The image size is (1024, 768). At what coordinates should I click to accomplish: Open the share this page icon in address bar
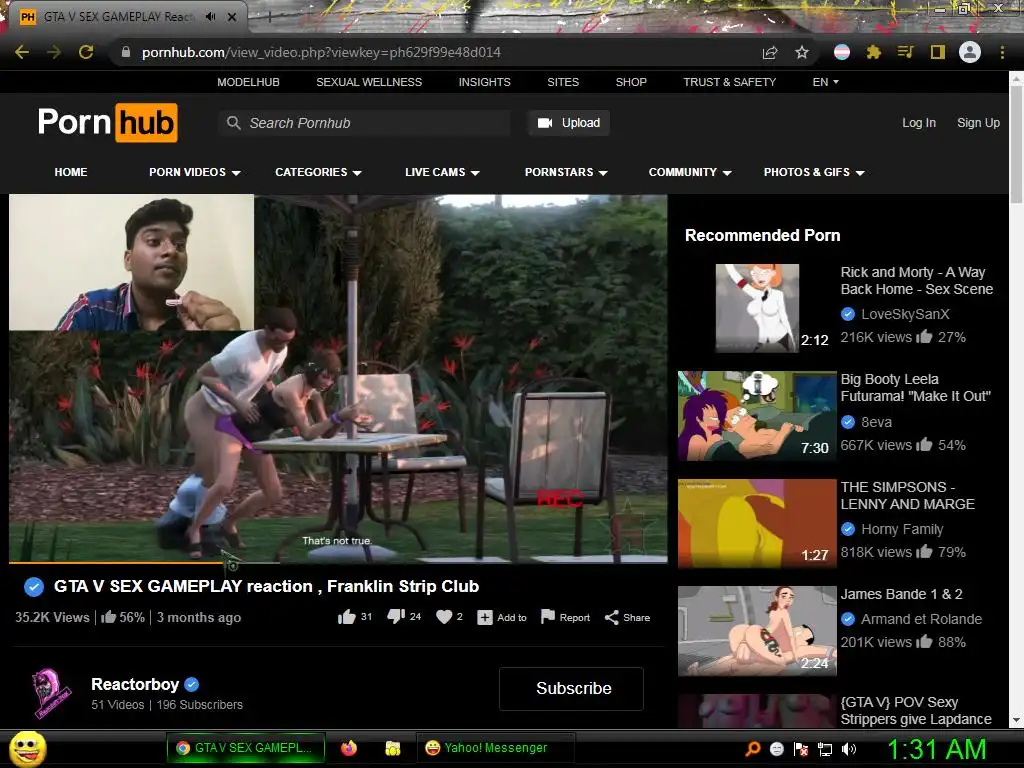click(770, 52)
